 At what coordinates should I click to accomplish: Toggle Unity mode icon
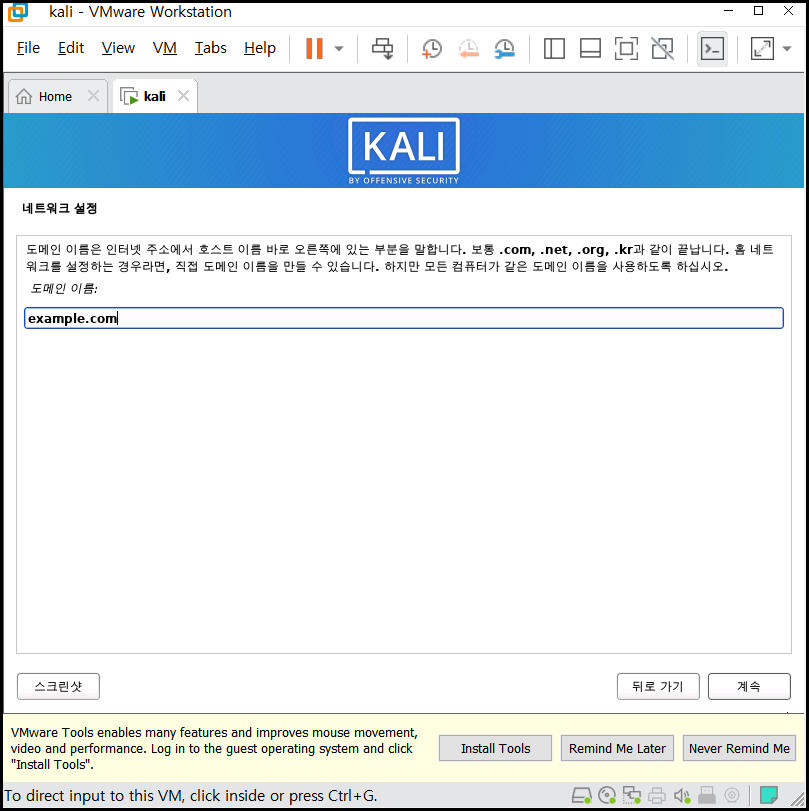tap(662, 49)
